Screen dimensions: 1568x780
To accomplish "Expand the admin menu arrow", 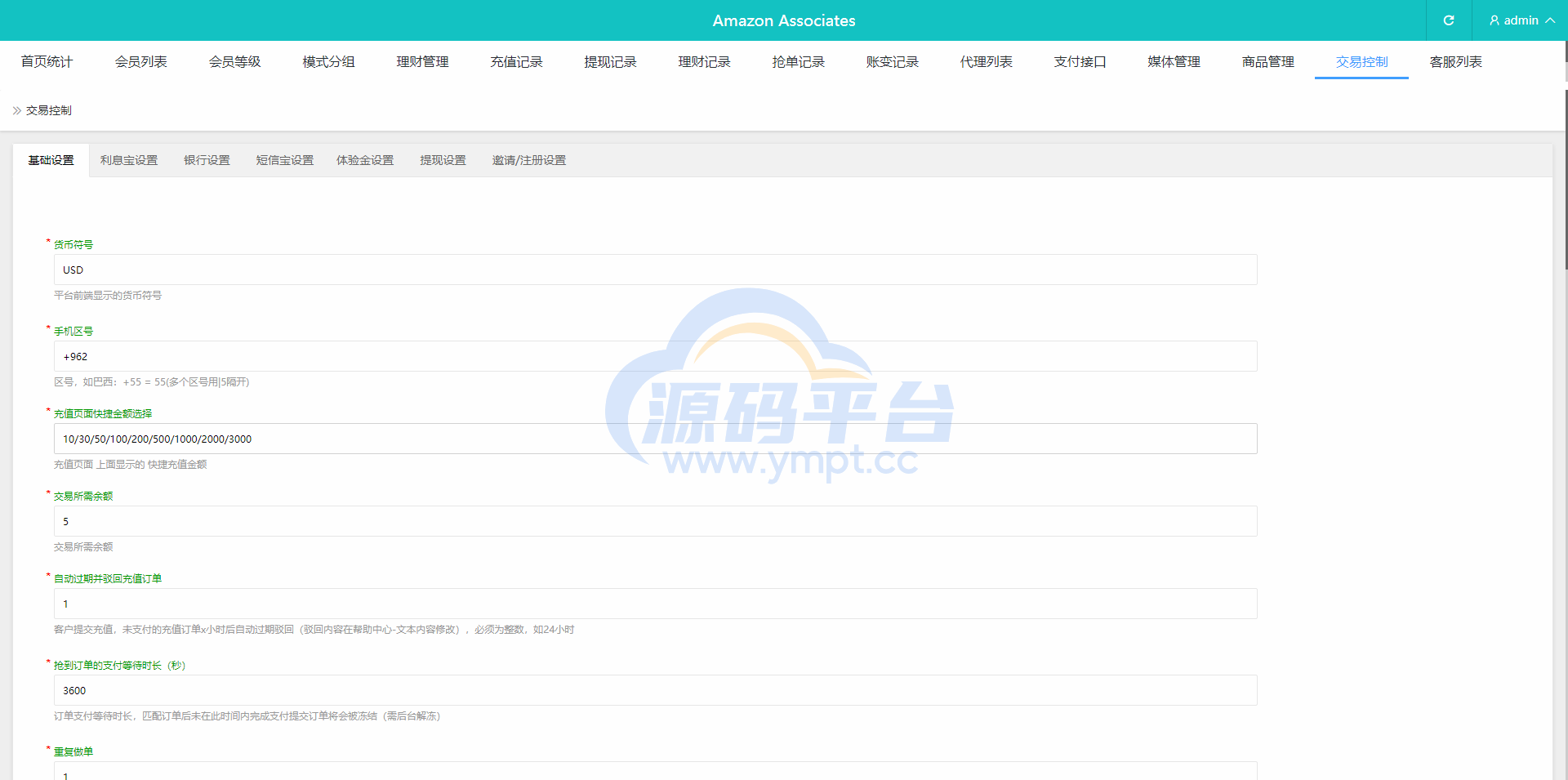I will (1550, 20).
